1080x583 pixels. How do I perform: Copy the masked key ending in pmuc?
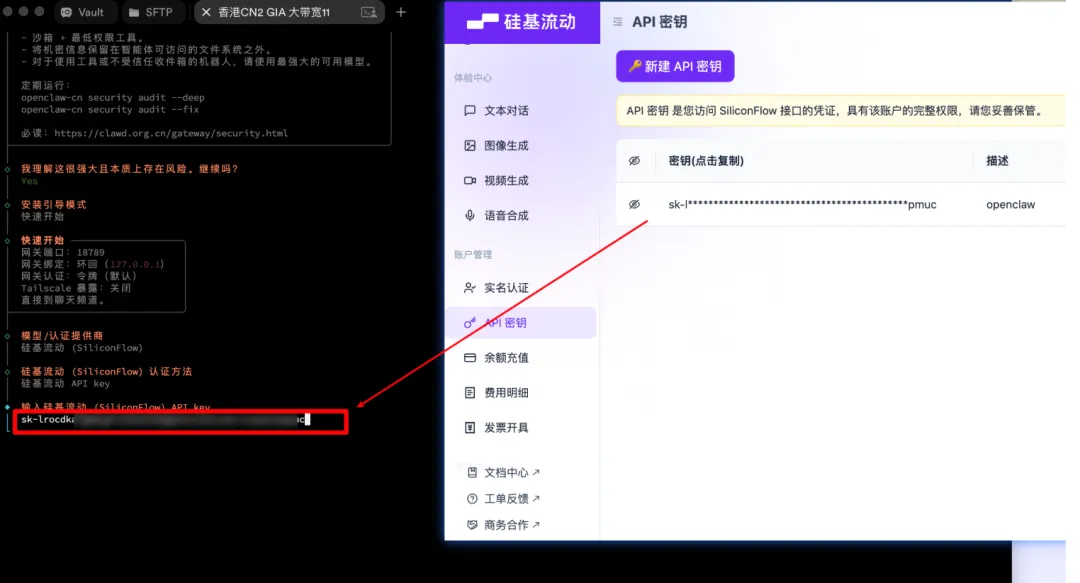(802, 205)
